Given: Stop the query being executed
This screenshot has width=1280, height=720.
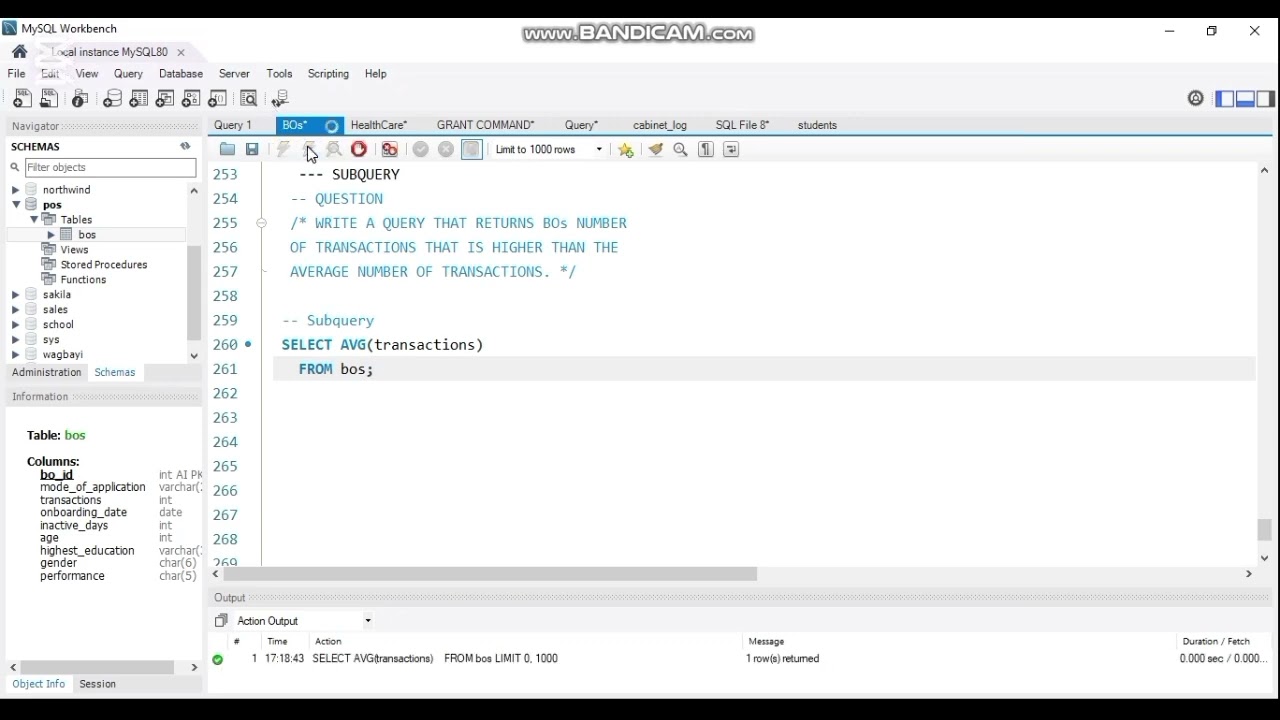Looking at the screenshot, I should tap(359, 149).
